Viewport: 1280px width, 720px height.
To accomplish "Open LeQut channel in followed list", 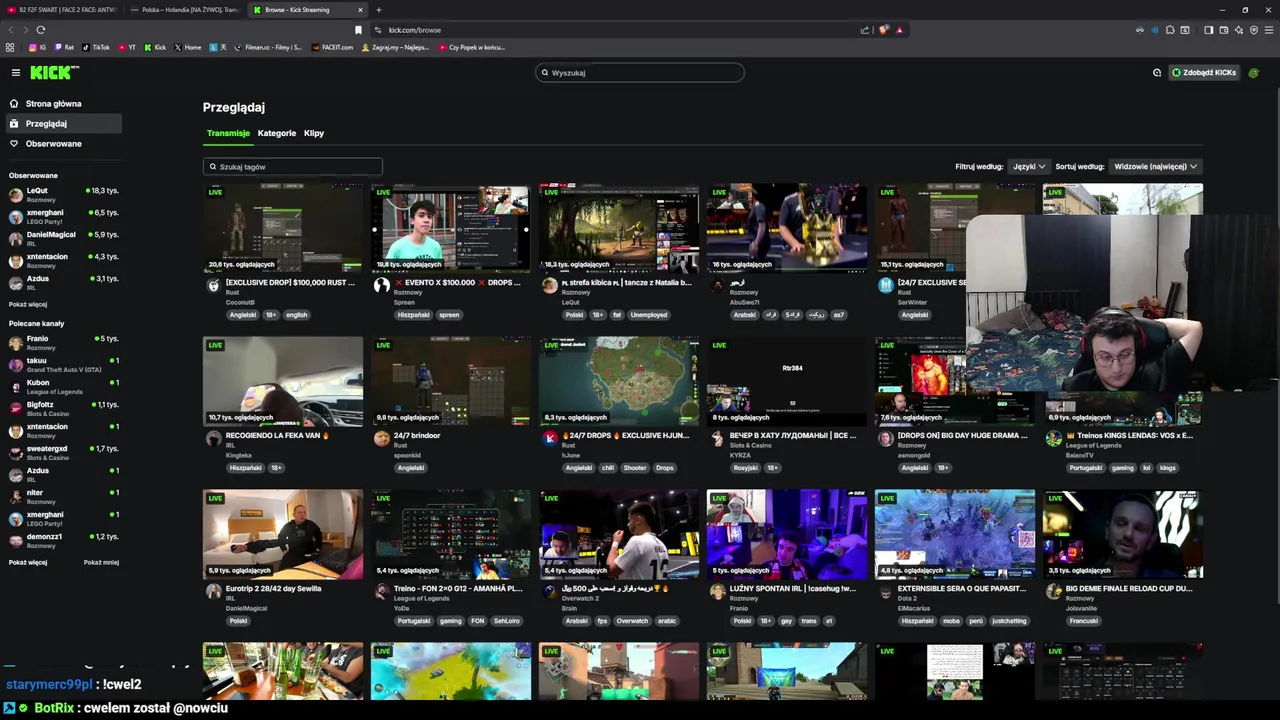I will (x=64, y=194).
